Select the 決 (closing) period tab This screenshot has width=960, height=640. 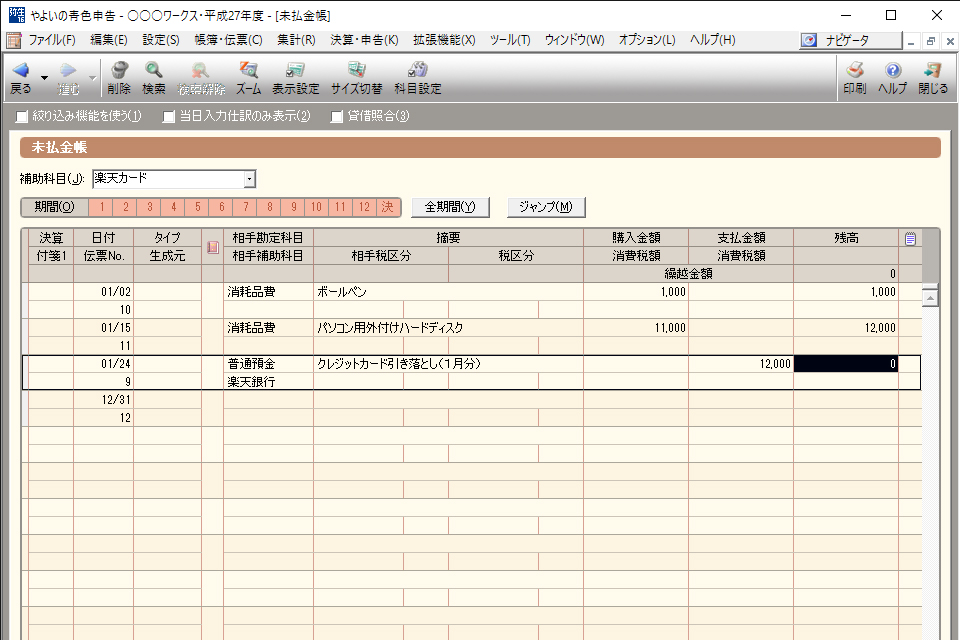(388, 207)
